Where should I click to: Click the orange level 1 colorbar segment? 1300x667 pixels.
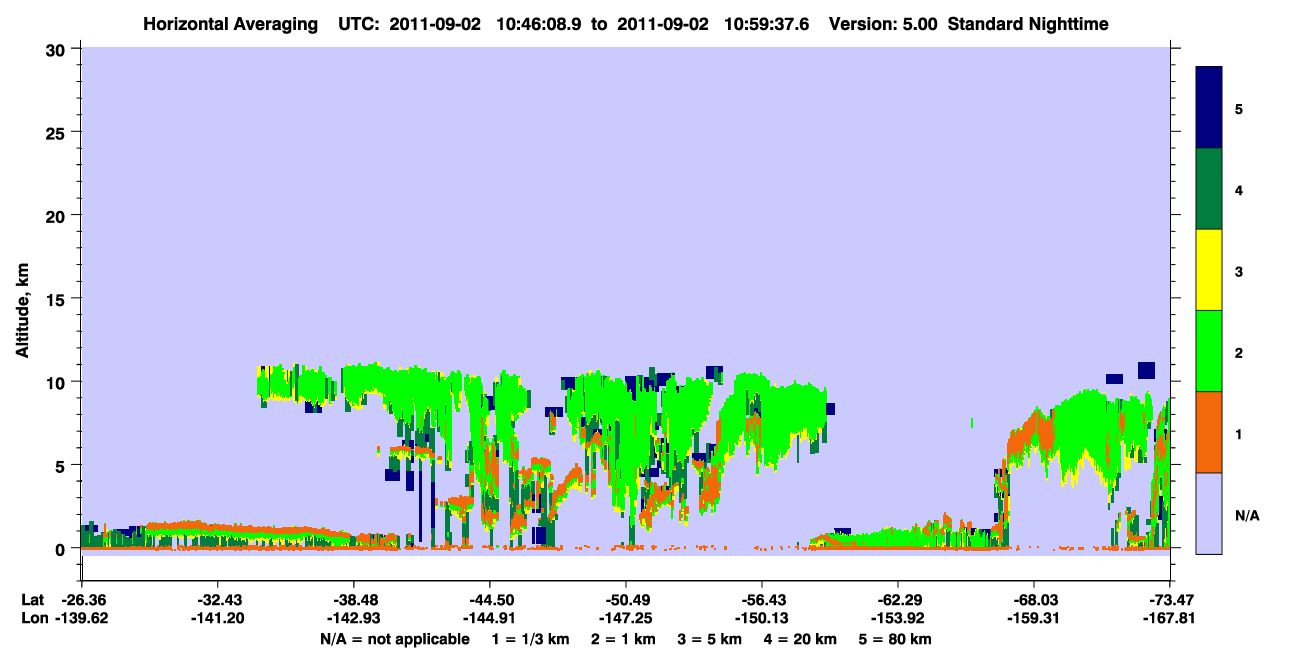tap(1209, 432)
